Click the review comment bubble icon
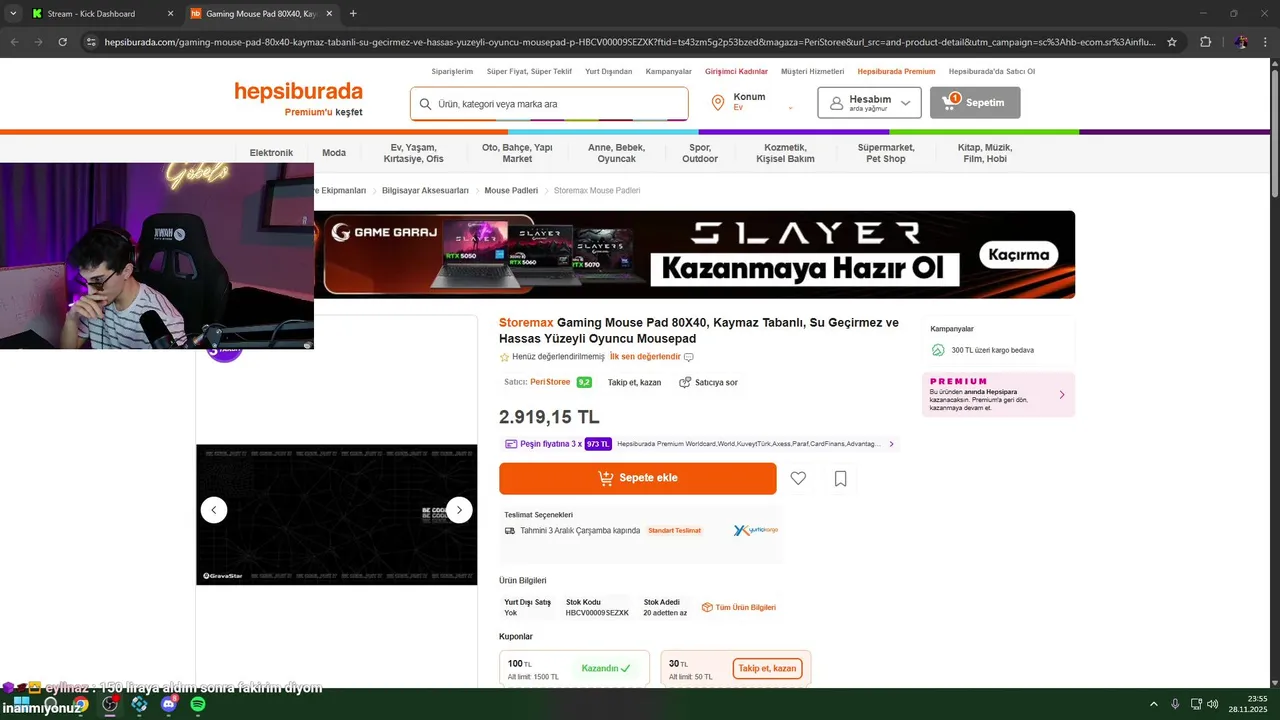This screenshot has height=720, width=1280. [x=688, y=357]
